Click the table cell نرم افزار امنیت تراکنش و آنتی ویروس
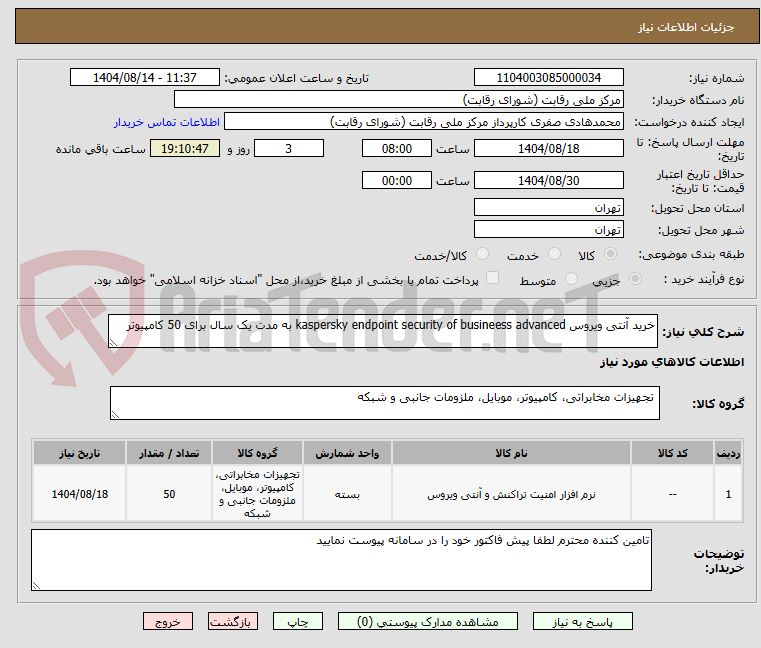This screenshot has height=648, width=761. click(511, 494)
